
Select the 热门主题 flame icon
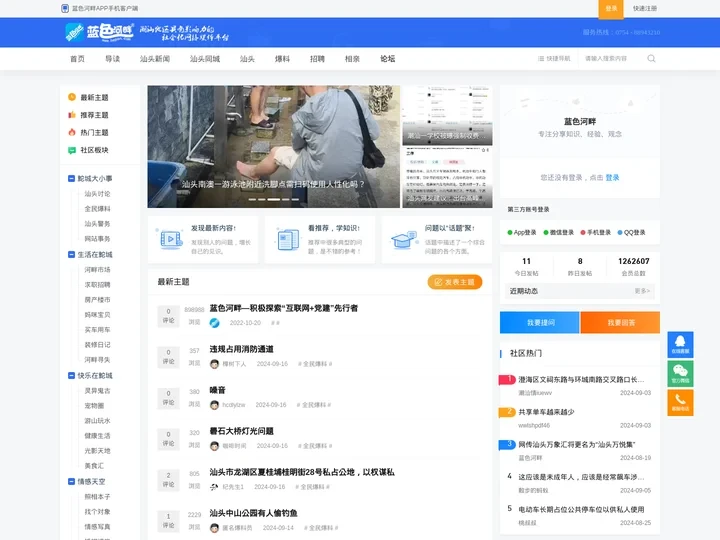pos(72,132)
